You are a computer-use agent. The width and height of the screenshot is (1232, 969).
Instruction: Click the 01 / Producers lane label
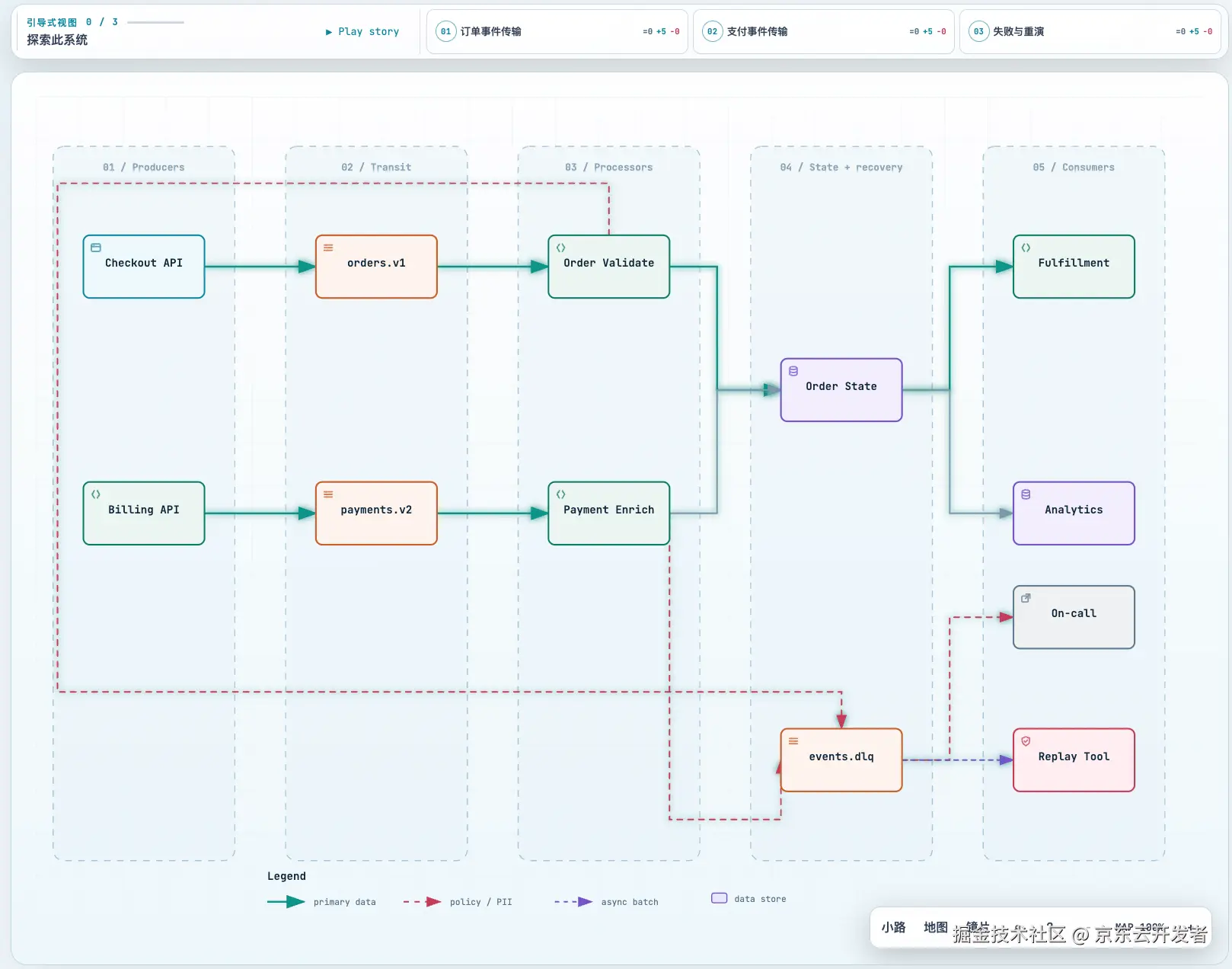click(144, 167)
